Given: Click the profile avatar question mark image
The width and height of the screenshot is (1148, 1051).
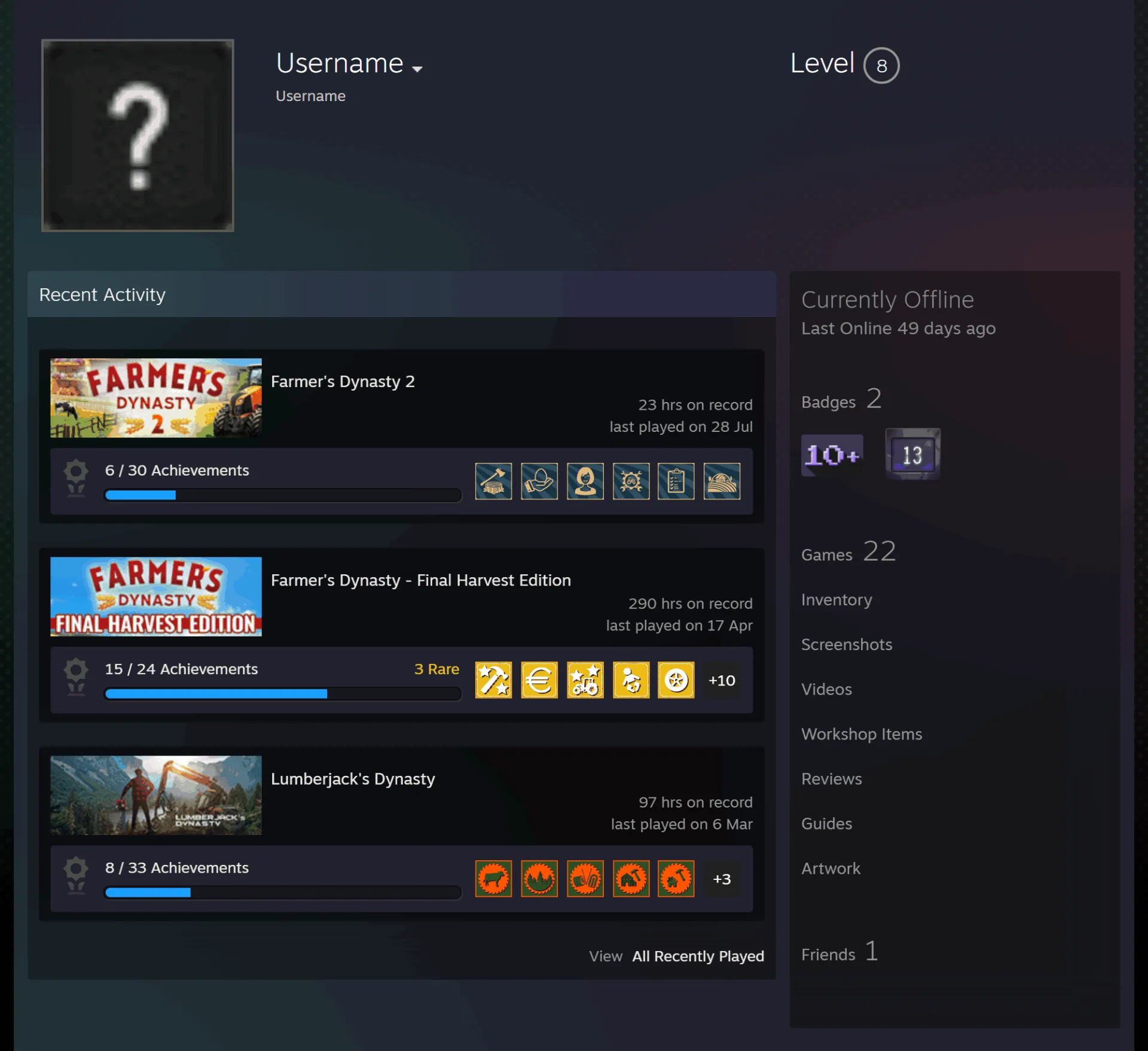Looking at the screenshot, I should [x=138, y=135].
